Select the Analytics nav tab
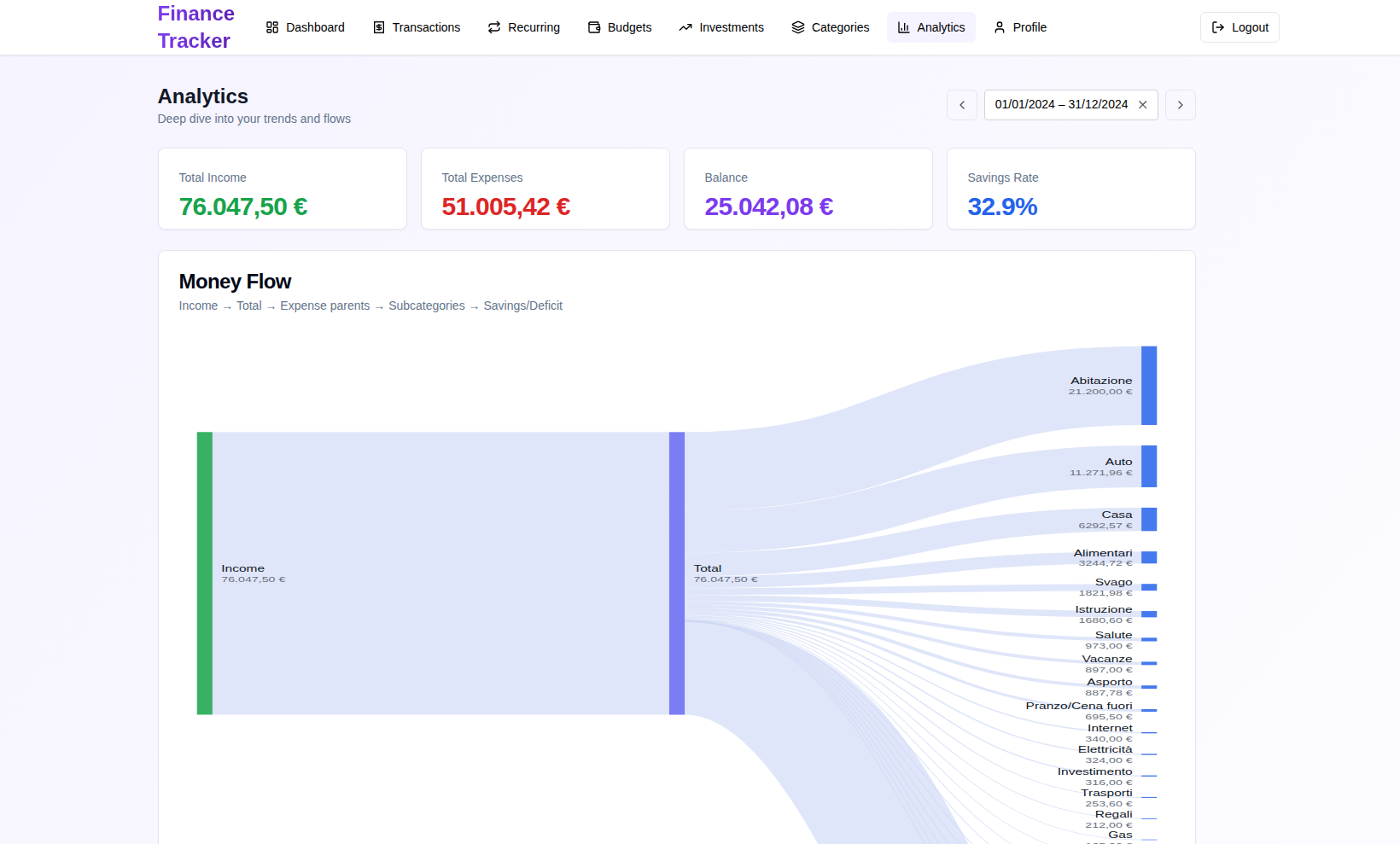This screenshot has height=844, width=1400. [x=931, y=27]
